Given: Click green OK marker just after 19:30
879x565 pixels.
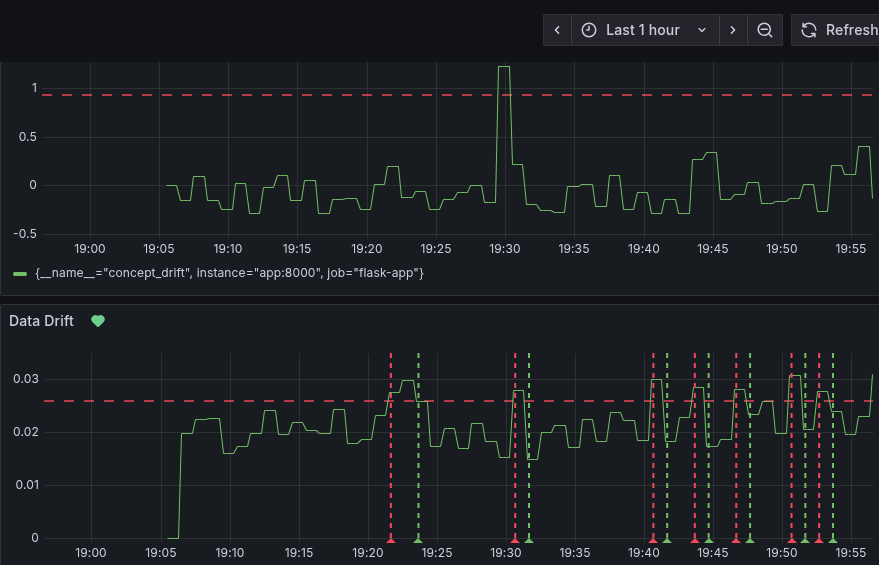Looking at the screenshot, I should (x=529, y=540).
